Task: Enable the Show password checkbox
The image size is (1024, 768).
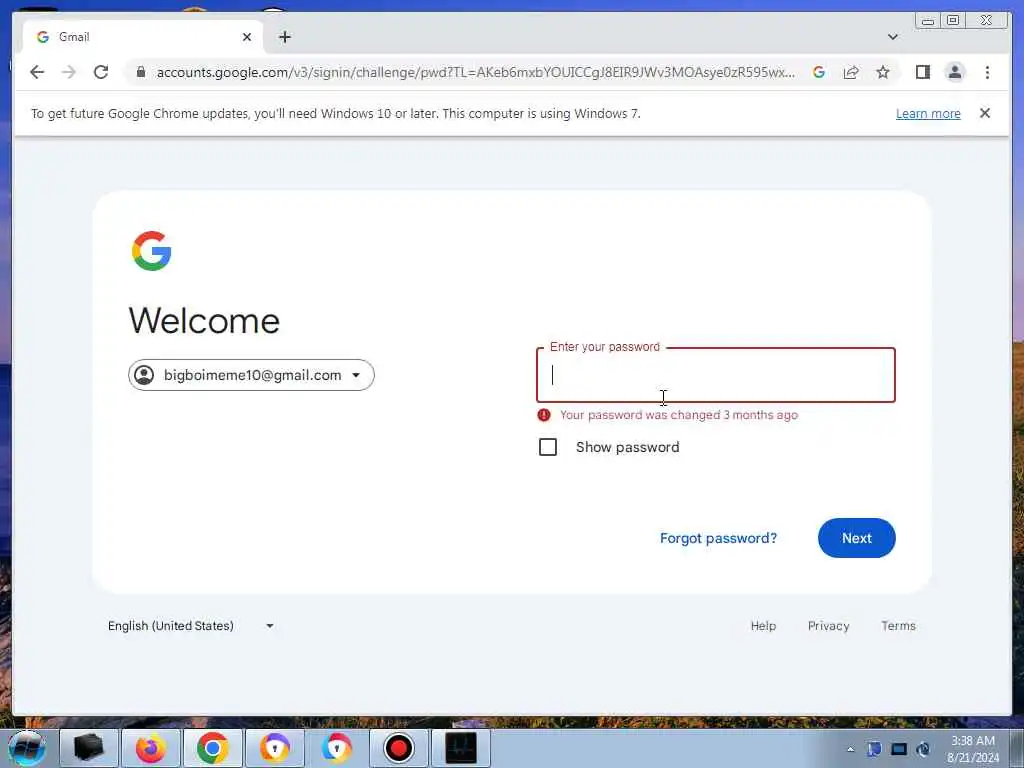Action: click(548, 447)
